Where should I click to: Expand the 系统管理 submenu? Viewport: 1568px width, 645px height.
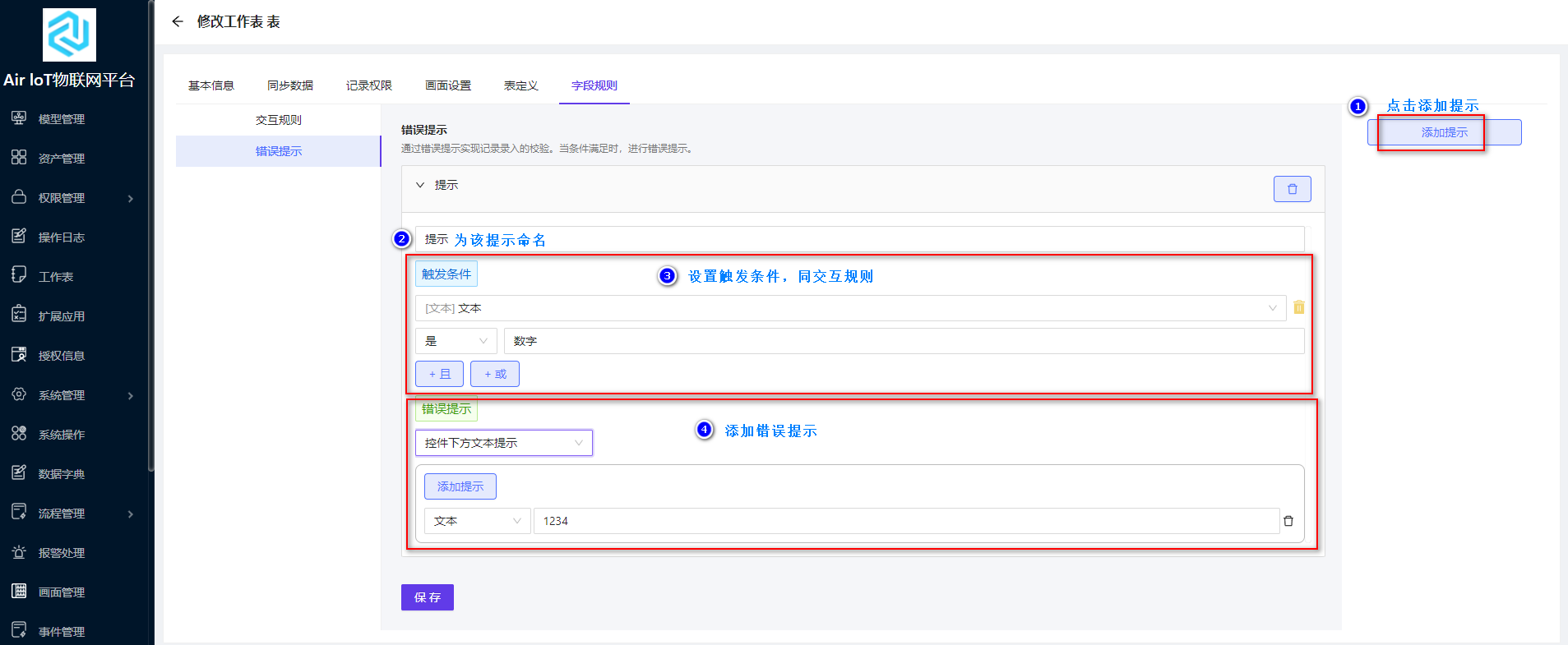[x=131, y=395]
